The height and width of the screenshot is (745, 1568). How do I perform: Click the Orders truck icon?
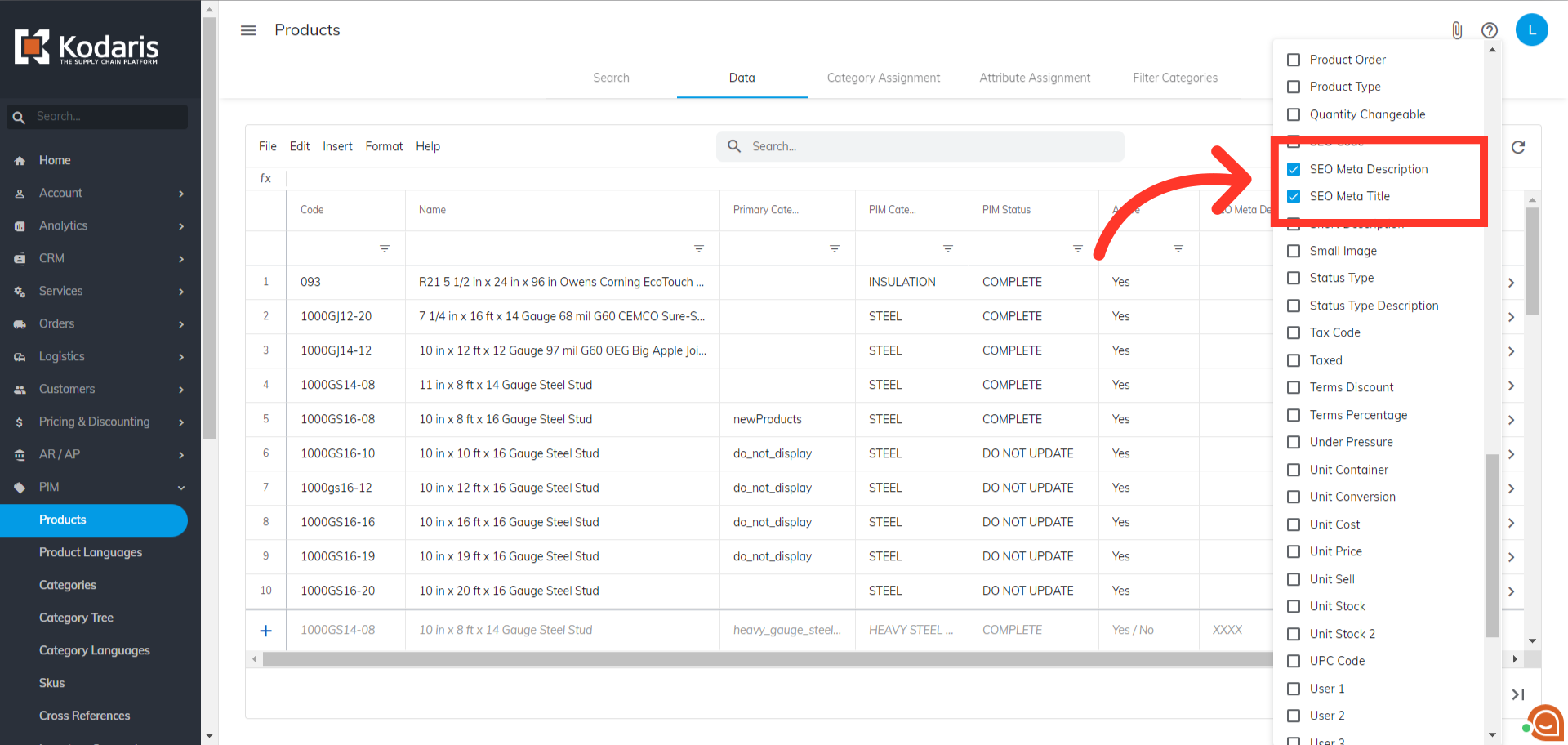click(20, 324)
